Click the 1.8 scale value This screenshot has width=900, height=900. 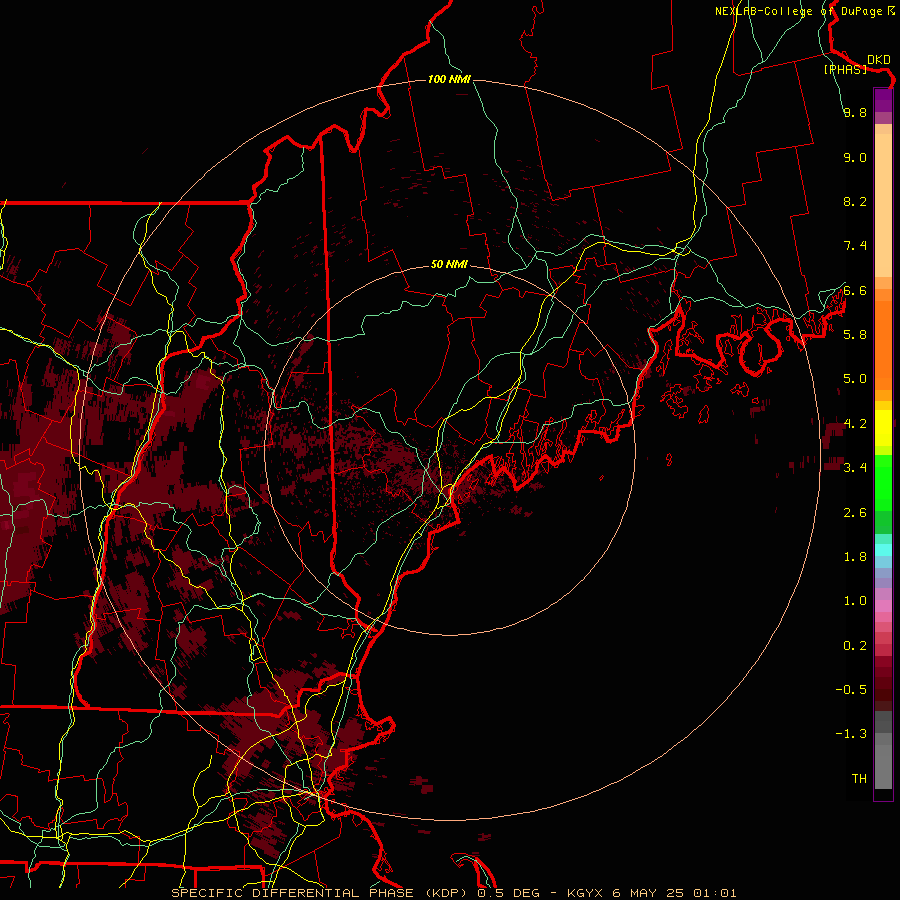click(855, 557)
